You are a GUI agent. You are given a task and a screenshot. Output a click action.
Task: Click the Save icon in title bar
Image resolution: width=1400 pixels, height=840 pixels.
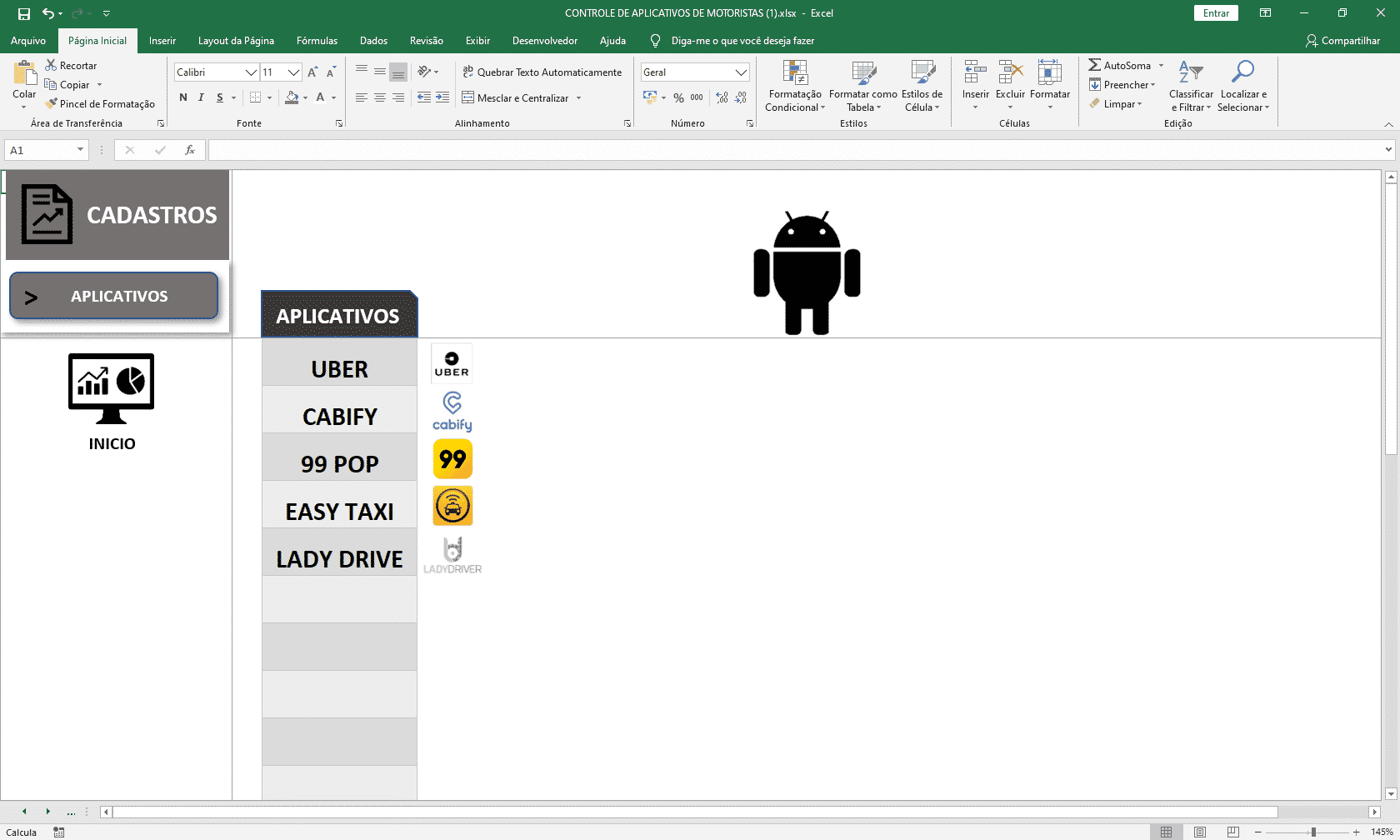point(24,13)
